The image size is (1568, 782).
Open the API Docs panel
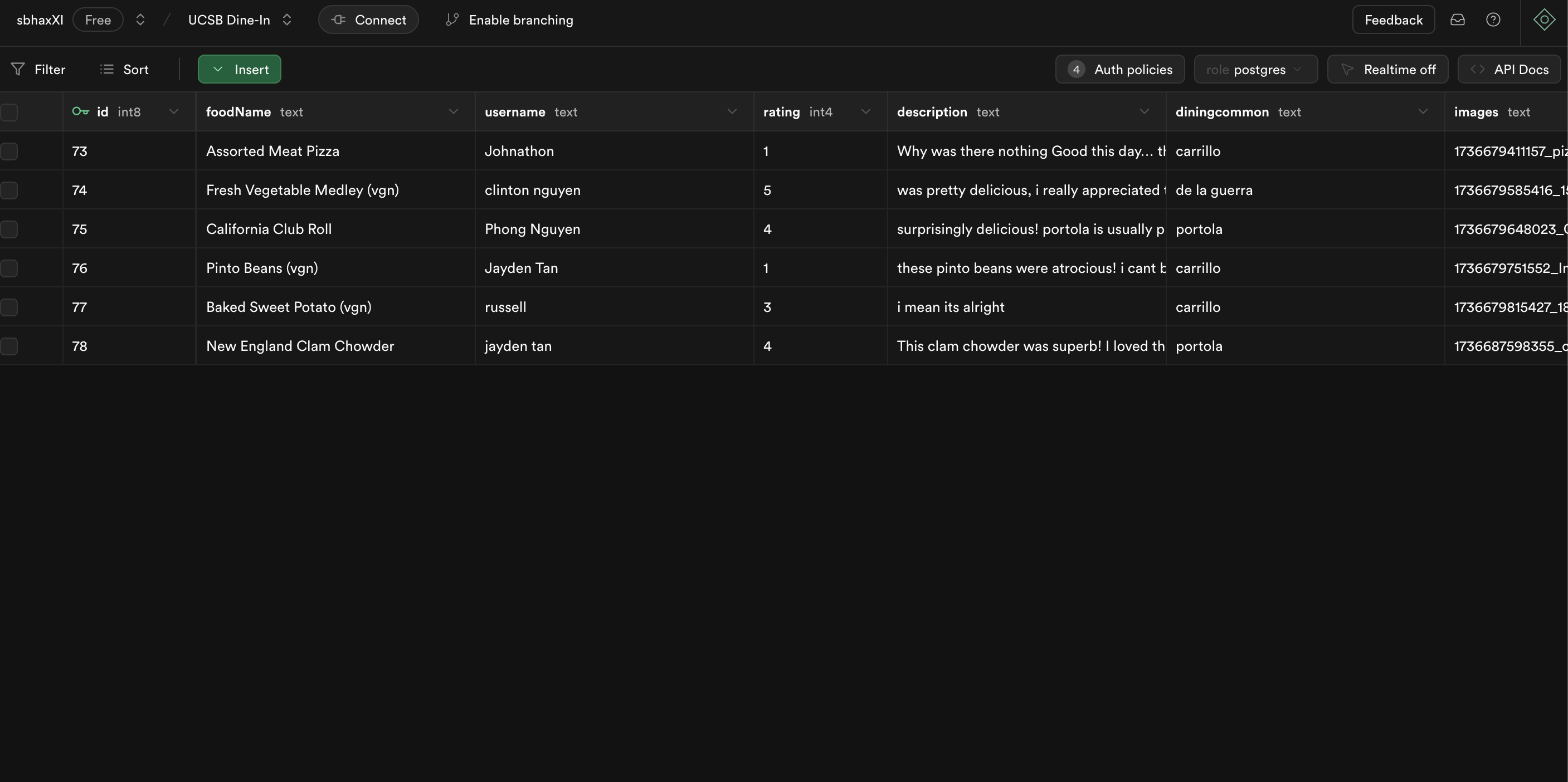[1508, 70]
